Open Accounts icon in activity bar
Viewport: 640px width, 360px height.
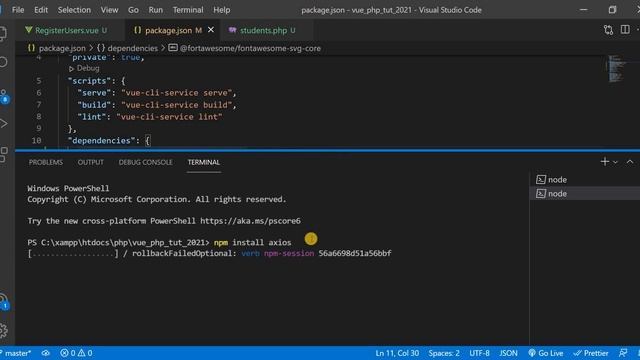pos(4,302)
